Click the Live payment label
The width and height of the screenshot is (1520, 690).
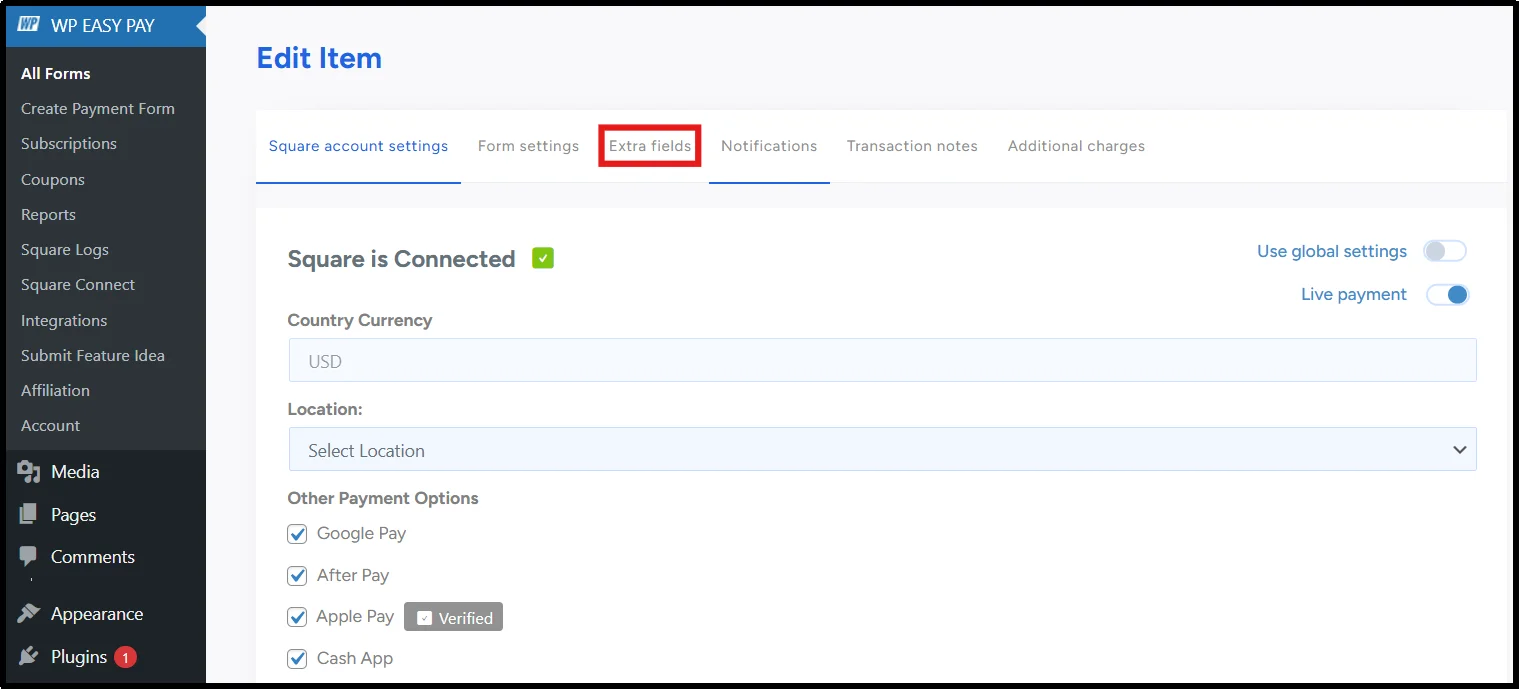point(1354,295)
